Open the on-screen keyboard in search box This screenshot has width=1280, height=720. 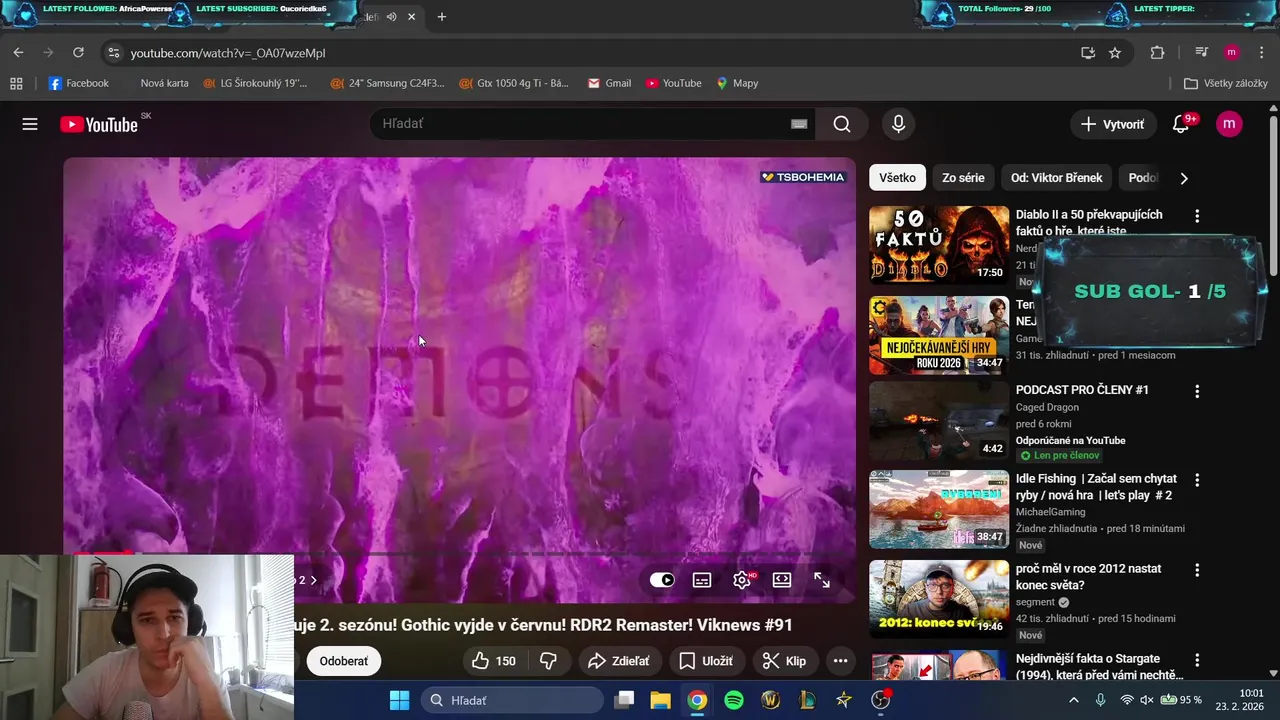pyautogui.click(x=799, y=124)
